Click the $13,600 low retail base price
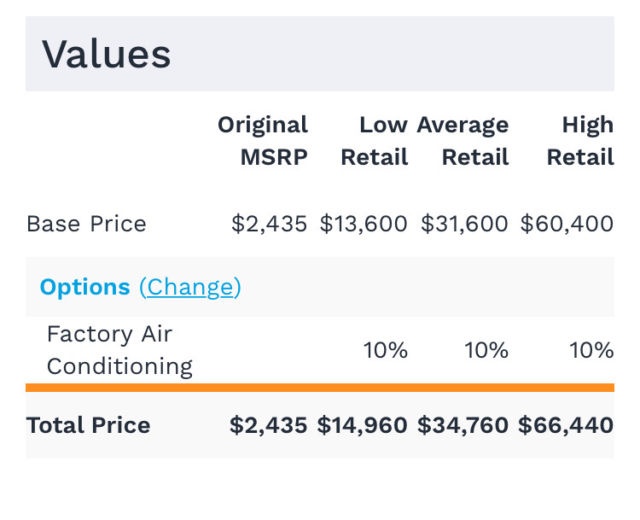 (363, 224)
